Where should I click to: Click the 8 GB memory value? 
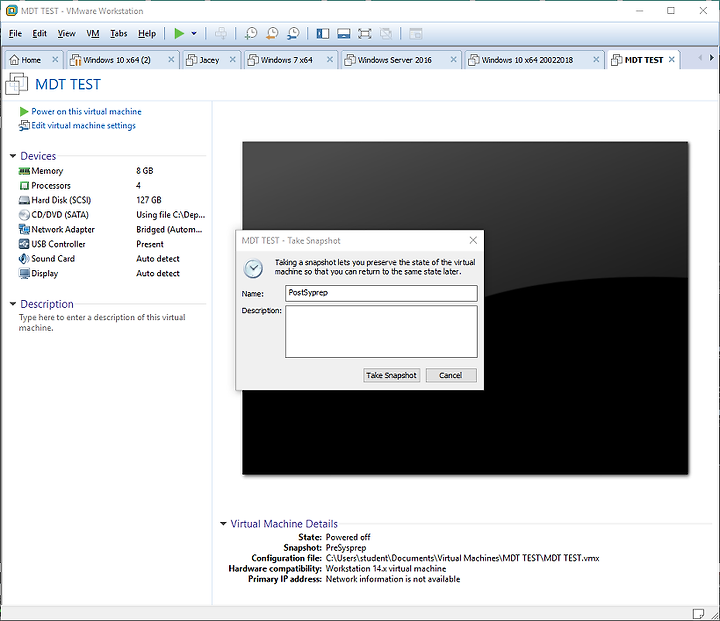click(x=145, y=171)
